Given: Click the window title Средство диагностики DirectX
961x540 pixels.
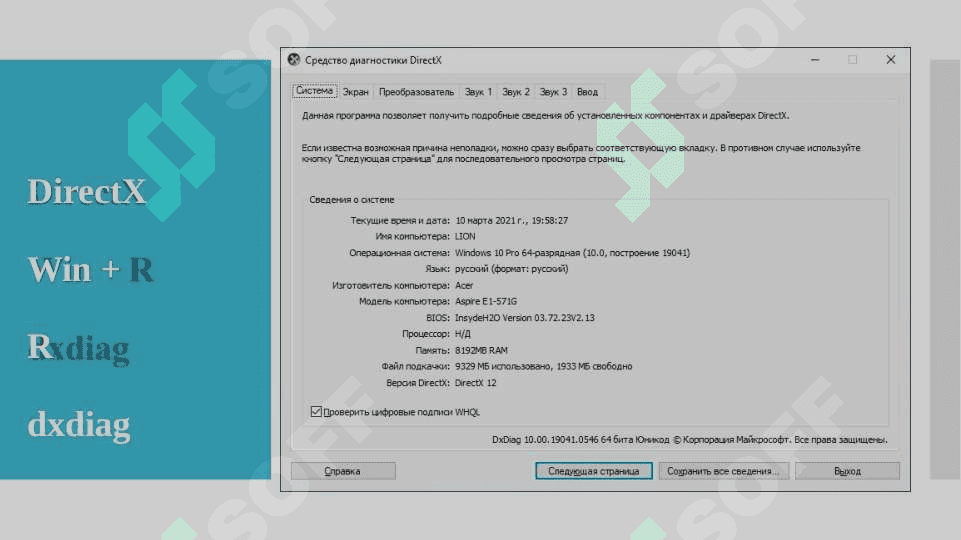Looking at the screenshot, I should coord(373,60).
